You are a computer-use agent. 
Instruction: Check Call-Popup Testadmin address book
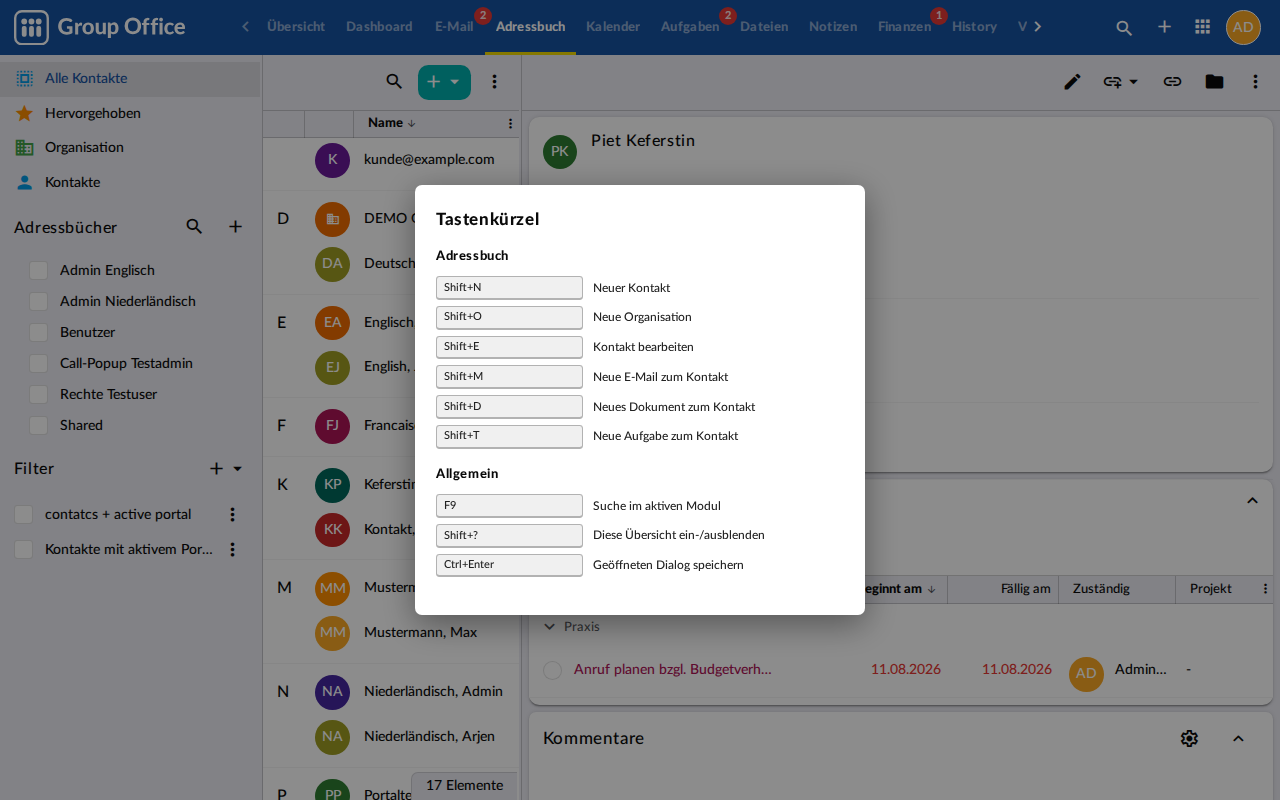tap(39, 363)
